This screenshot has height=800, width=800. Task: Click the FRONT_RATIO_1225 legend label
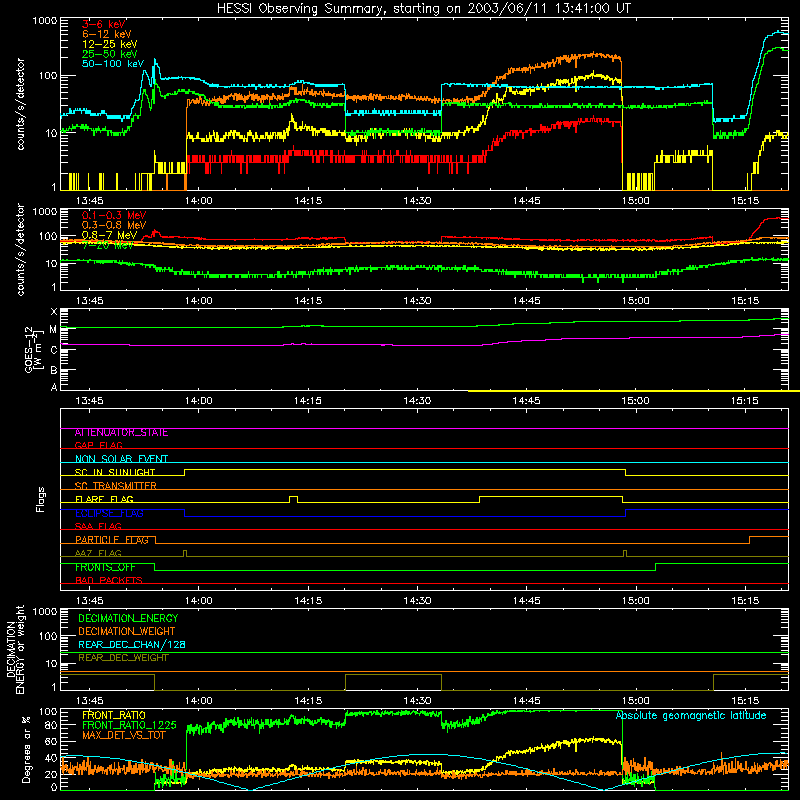tap(129, 725)
